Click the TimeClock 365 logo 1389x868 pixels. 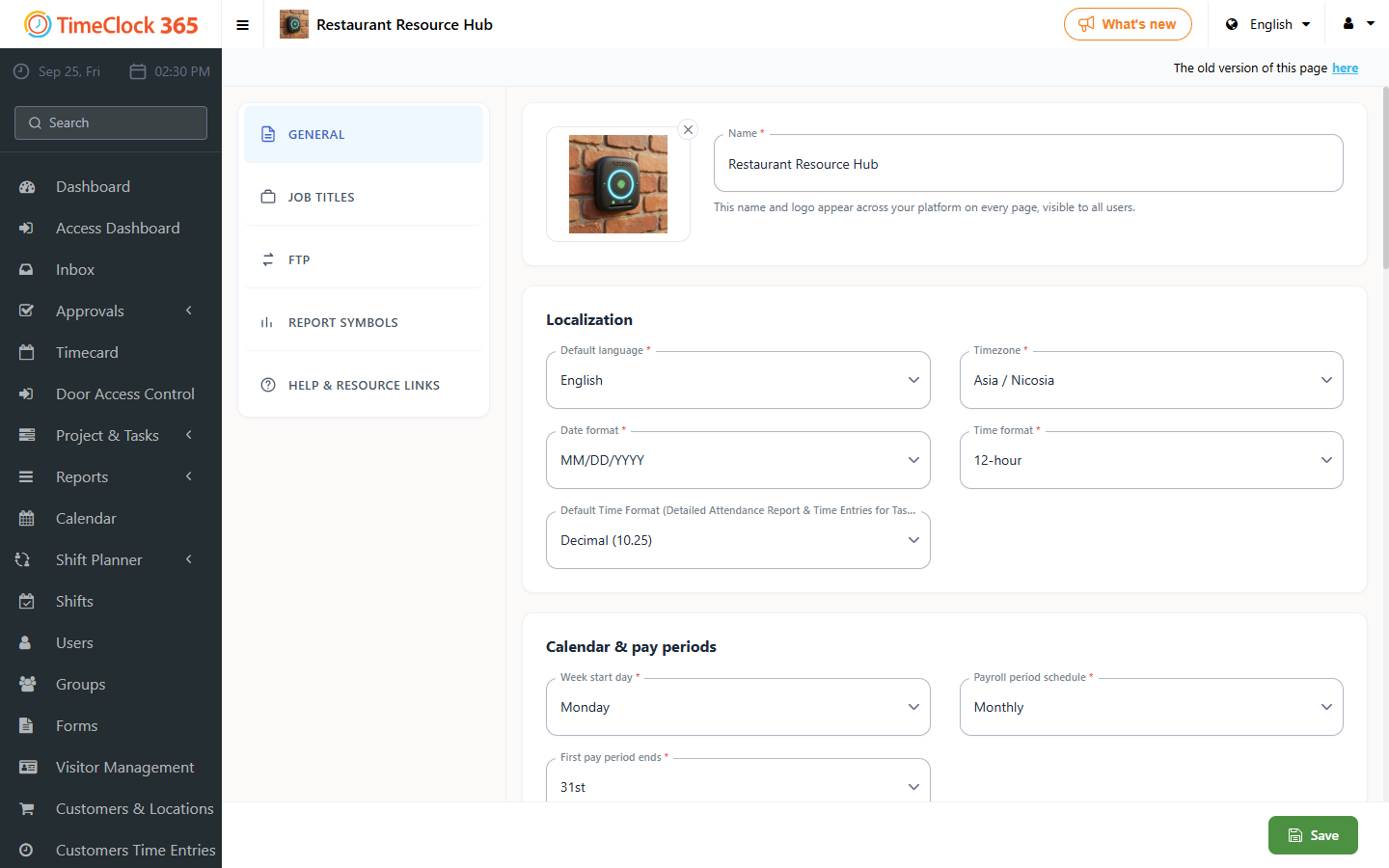point(111,25)
